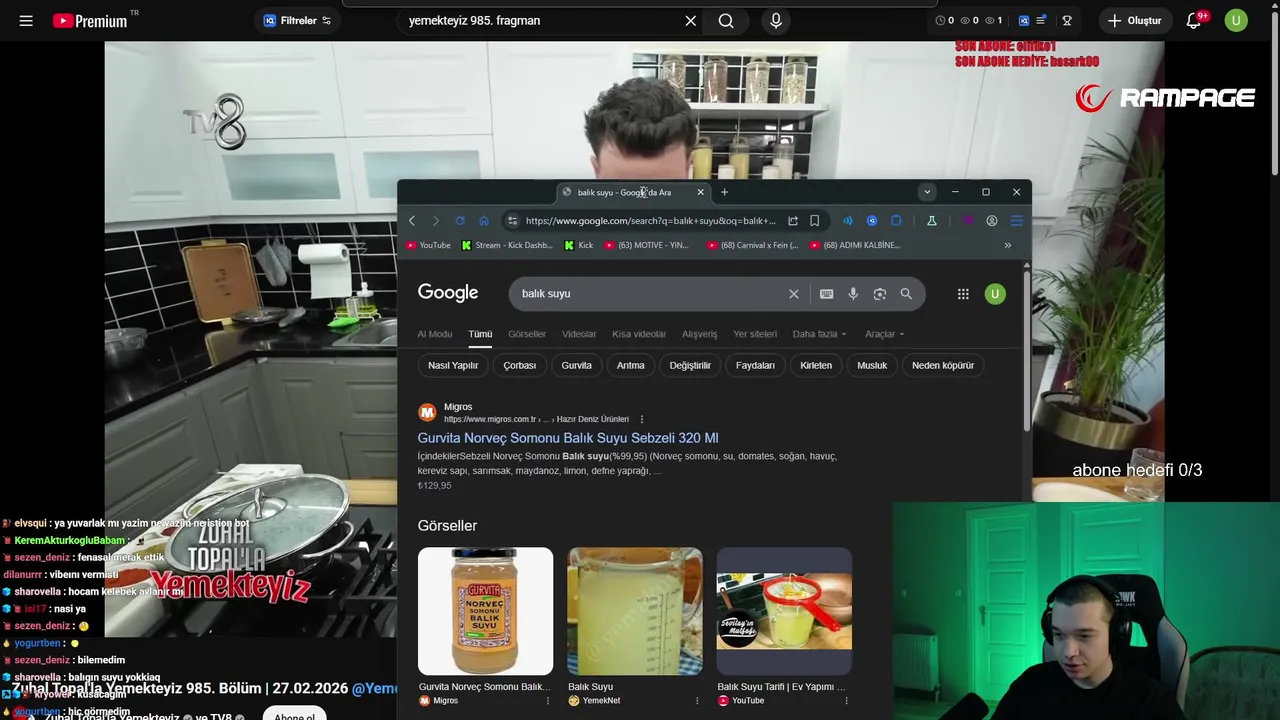The height and width of the screenshot is (720, 1280).
Task: Submit YouTube search with magnifier icon
Action: [x=726, y=20]
